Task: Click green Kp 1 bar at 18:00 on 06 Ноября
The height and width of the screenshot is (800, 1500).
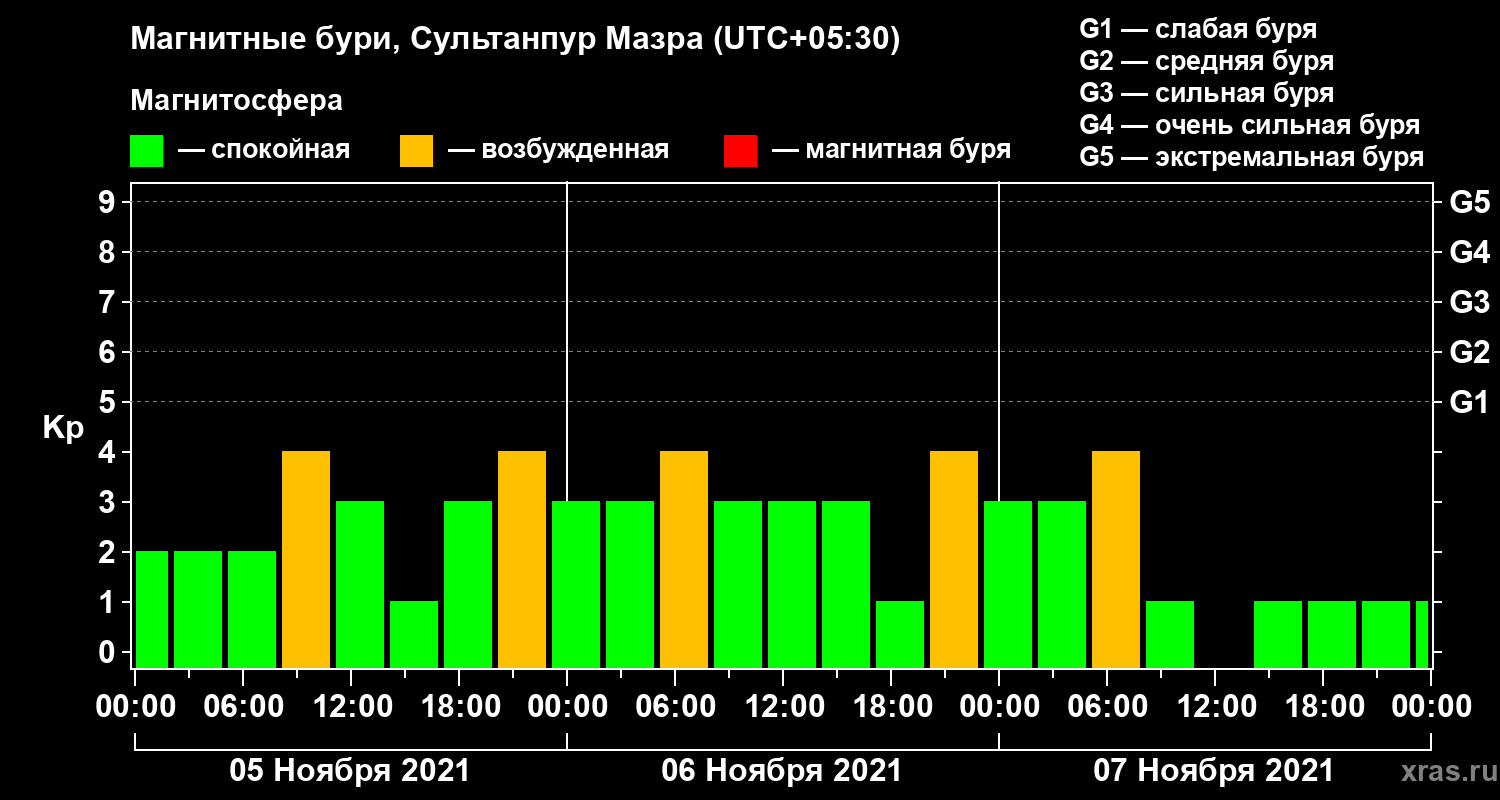Action: [x=900, y=635]
